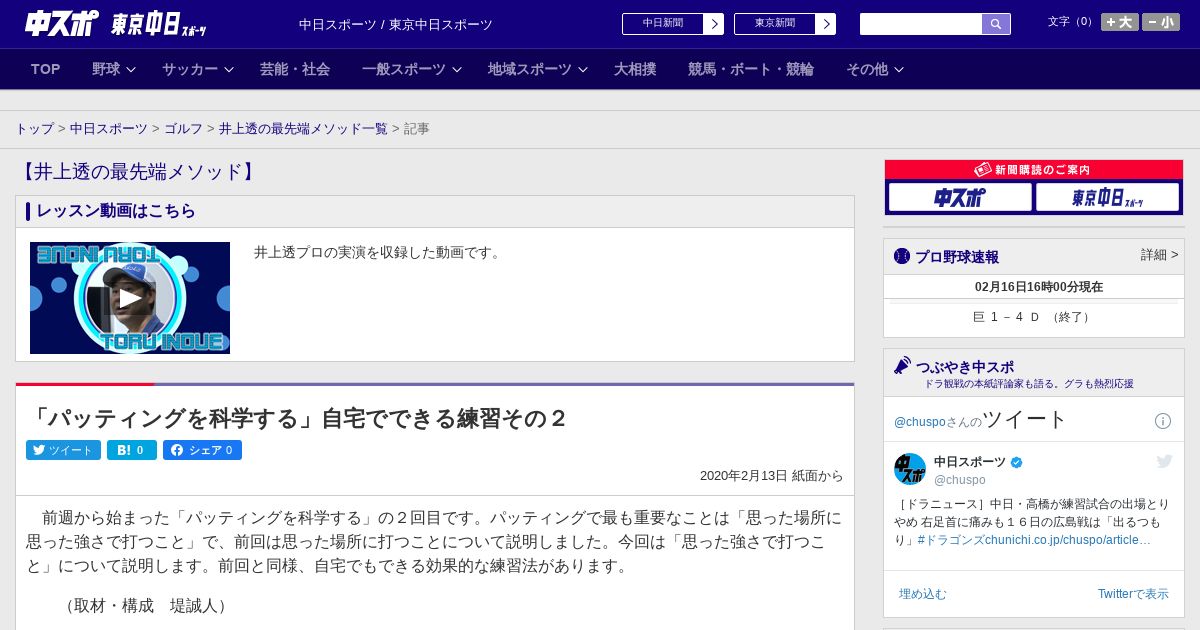
Task: Play the Toru Inoue lesson video
Action: point(130,298)
